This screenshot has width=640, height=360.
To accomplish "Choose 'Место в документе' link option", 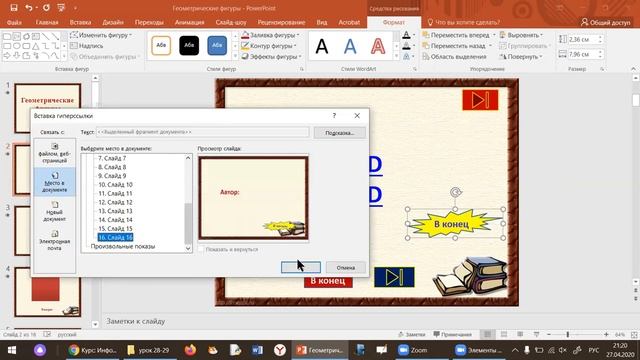I will click(54, 182).
